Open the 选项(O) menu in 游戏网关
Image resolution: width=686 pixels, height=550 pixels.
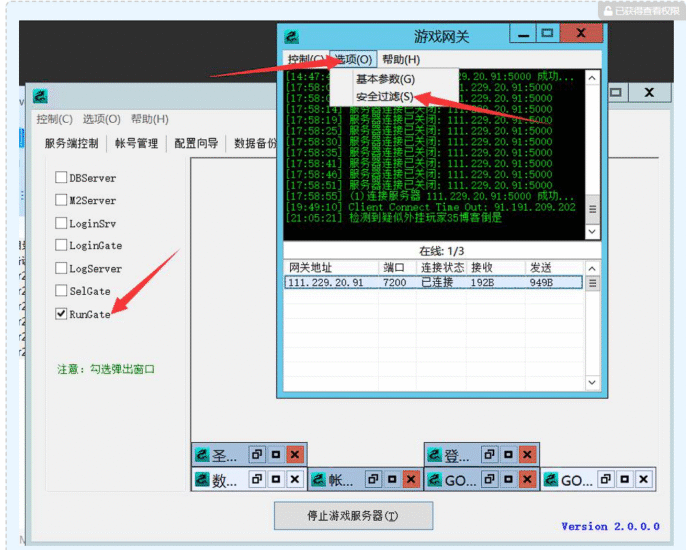[x=353, y=59]
